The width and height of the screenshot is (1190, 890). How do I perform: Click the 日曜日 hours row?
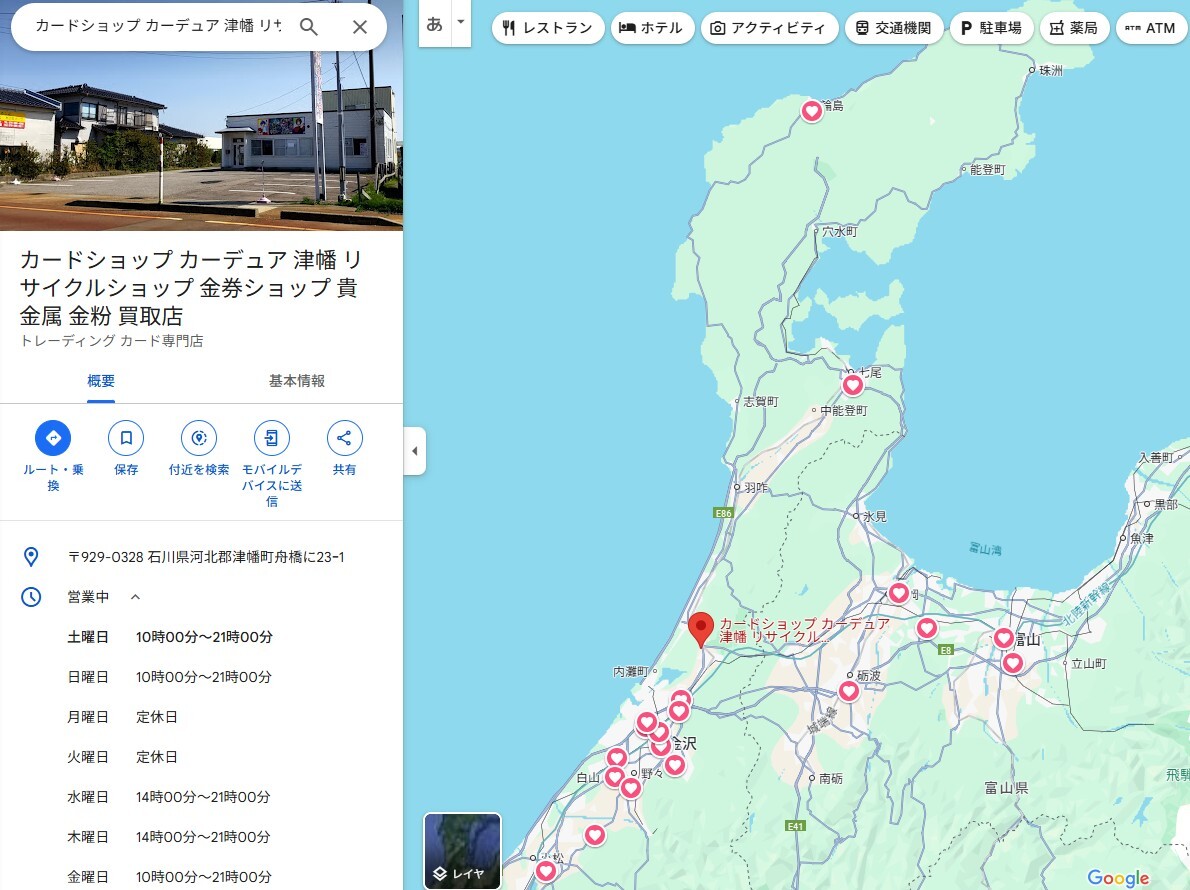point(170,677)
